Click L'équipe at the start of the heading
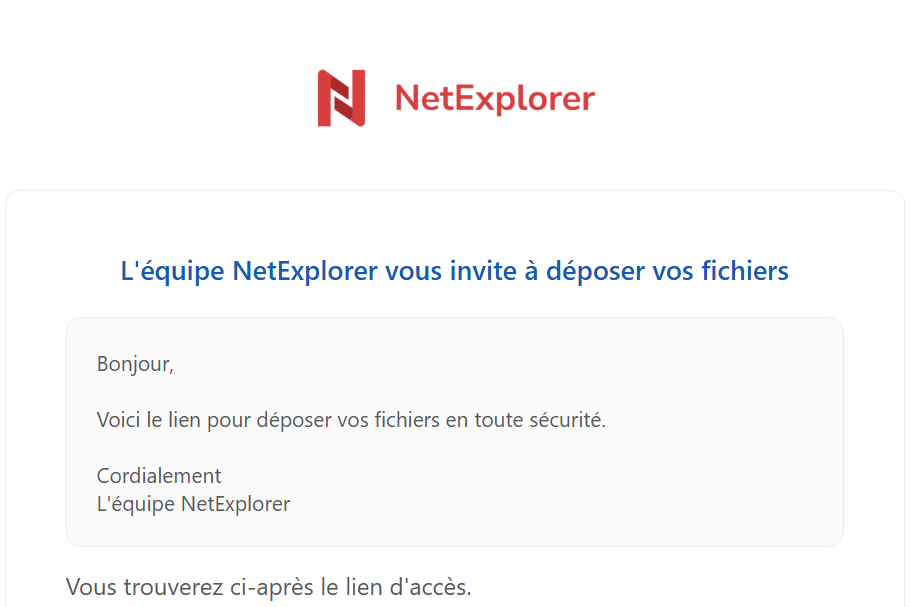 (x=172, y=272)
